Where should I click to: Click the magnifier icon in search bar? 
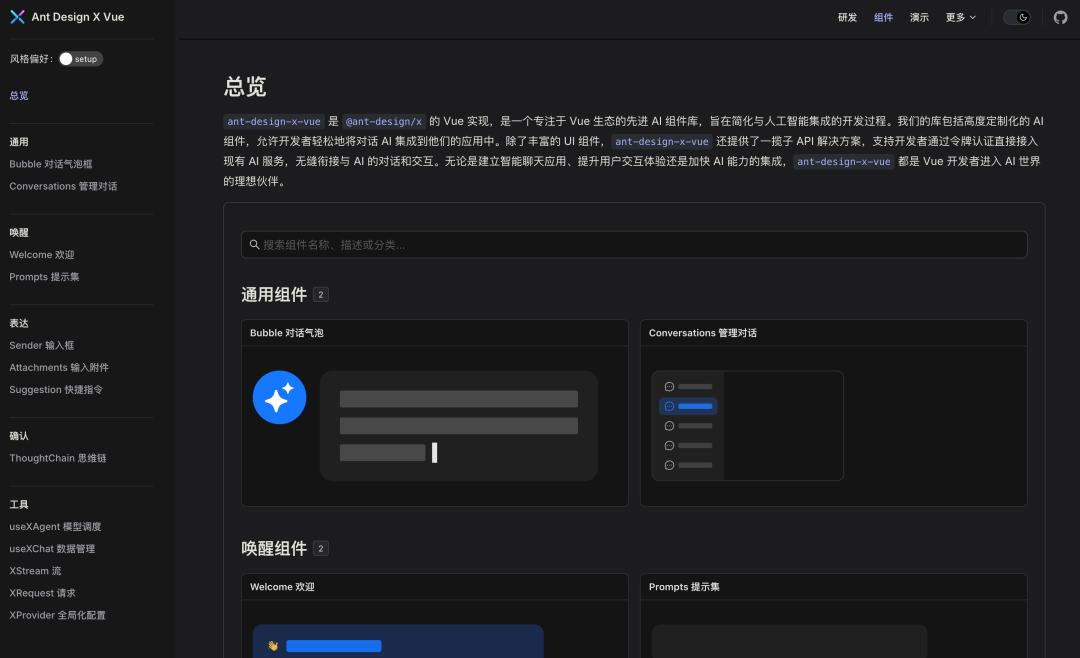tap(253, 244)
